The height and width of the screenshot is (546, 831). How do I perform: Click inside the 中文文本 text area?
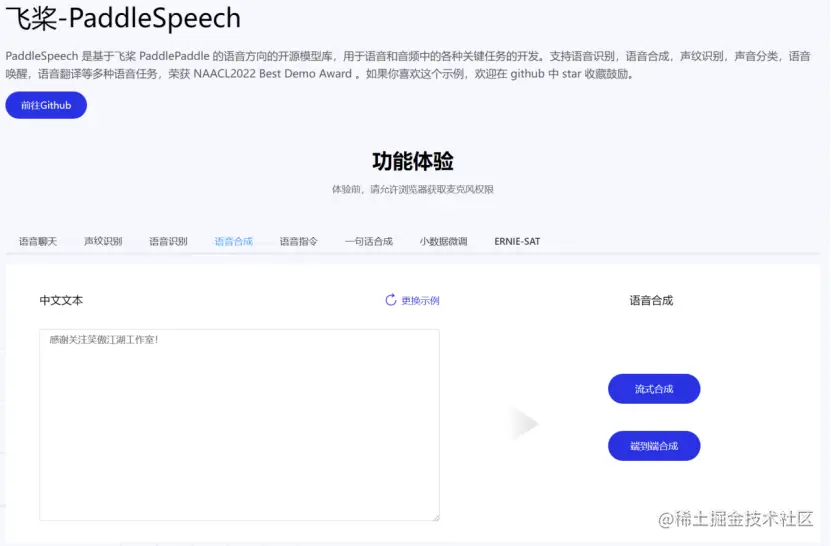[240, 425]
